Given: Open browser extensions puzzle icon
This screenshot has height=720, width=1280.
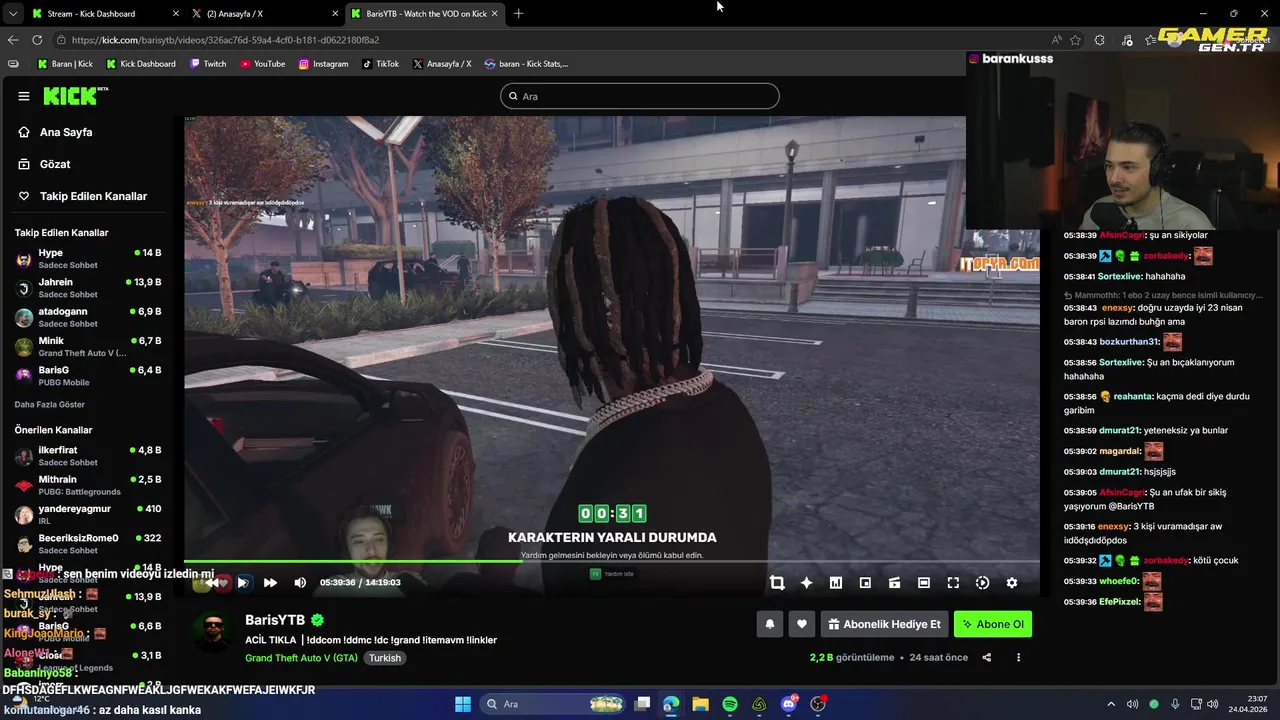Looking at the screenshot, I should point(1100,40).
